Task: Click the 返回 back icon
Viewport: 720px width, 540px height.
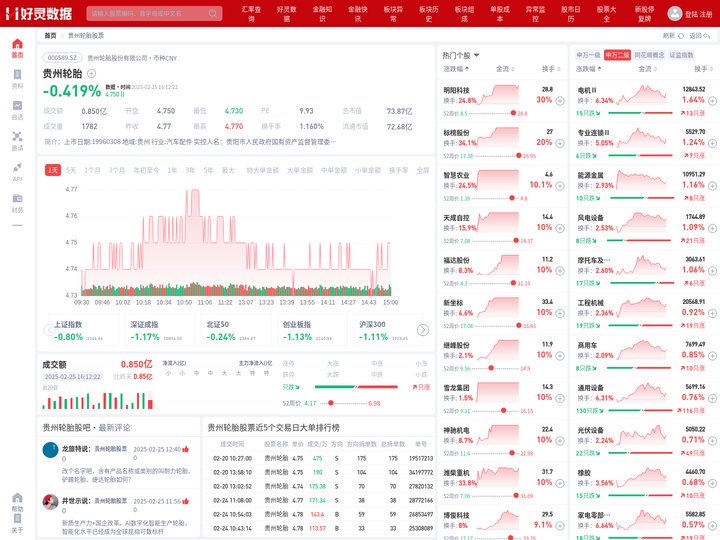Action: (706, 36)
